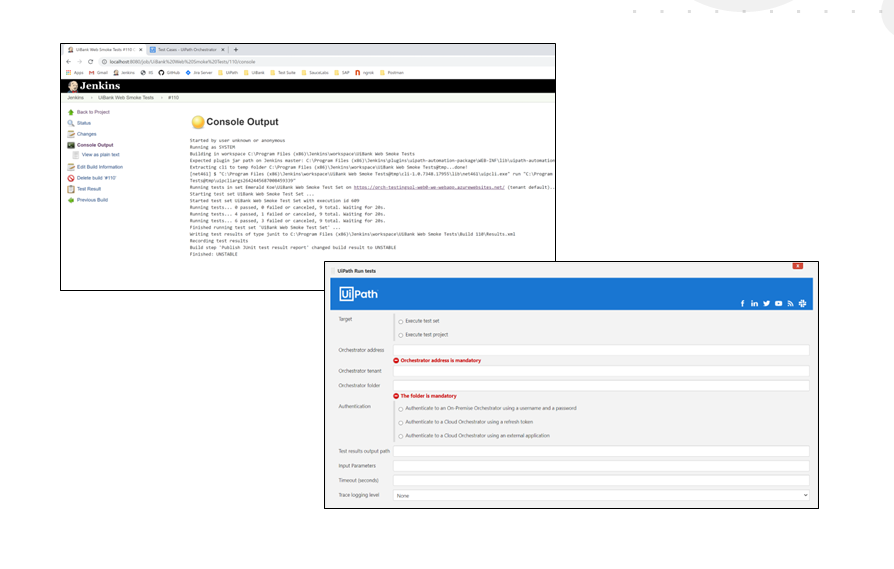Open Console Output in Jenkins sidebar
Viewport: 894px width, 569px height.
[95, 145]
